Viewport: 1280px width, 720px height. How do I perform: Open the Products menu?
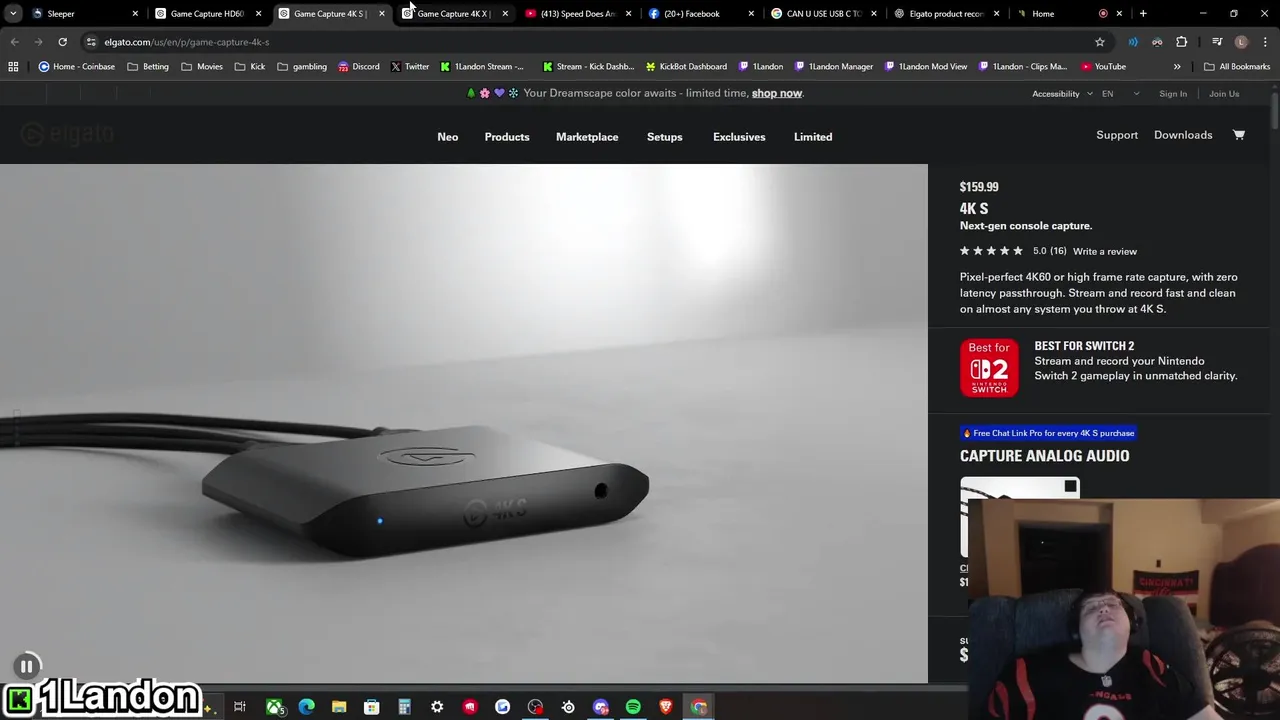pos(507,137)
